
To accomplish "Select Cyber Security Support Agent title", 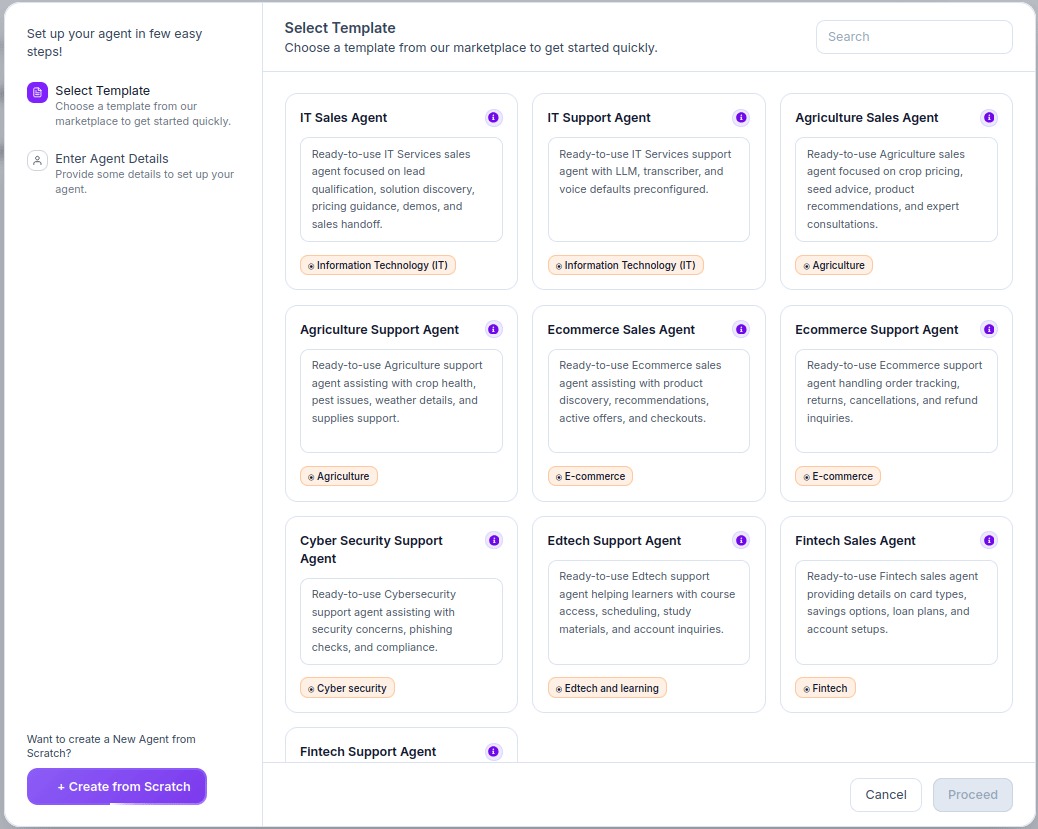I will (371, 550).
